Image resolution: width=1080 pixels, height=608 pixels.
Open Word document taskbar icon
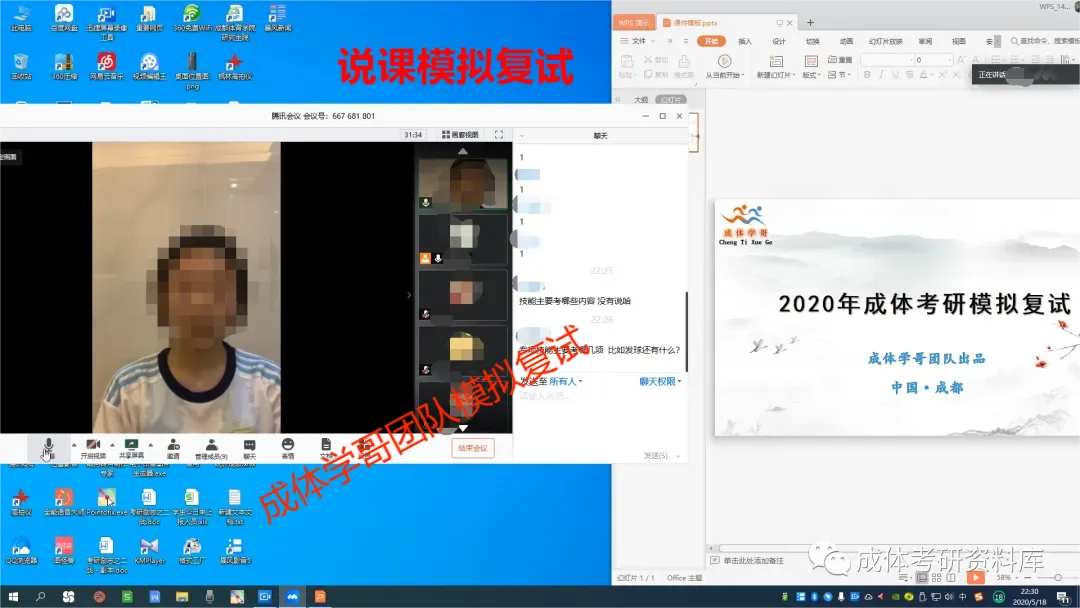tap(154, 597)
